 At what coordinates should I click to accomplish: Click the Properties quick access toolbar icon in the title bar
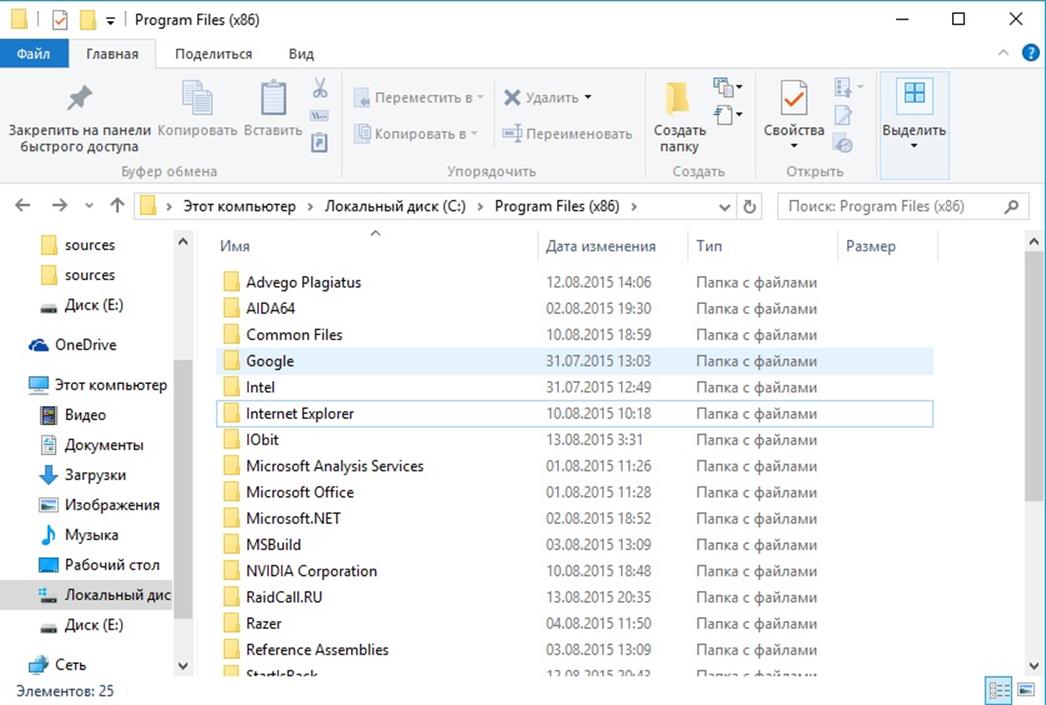click(x=59, y=20)
